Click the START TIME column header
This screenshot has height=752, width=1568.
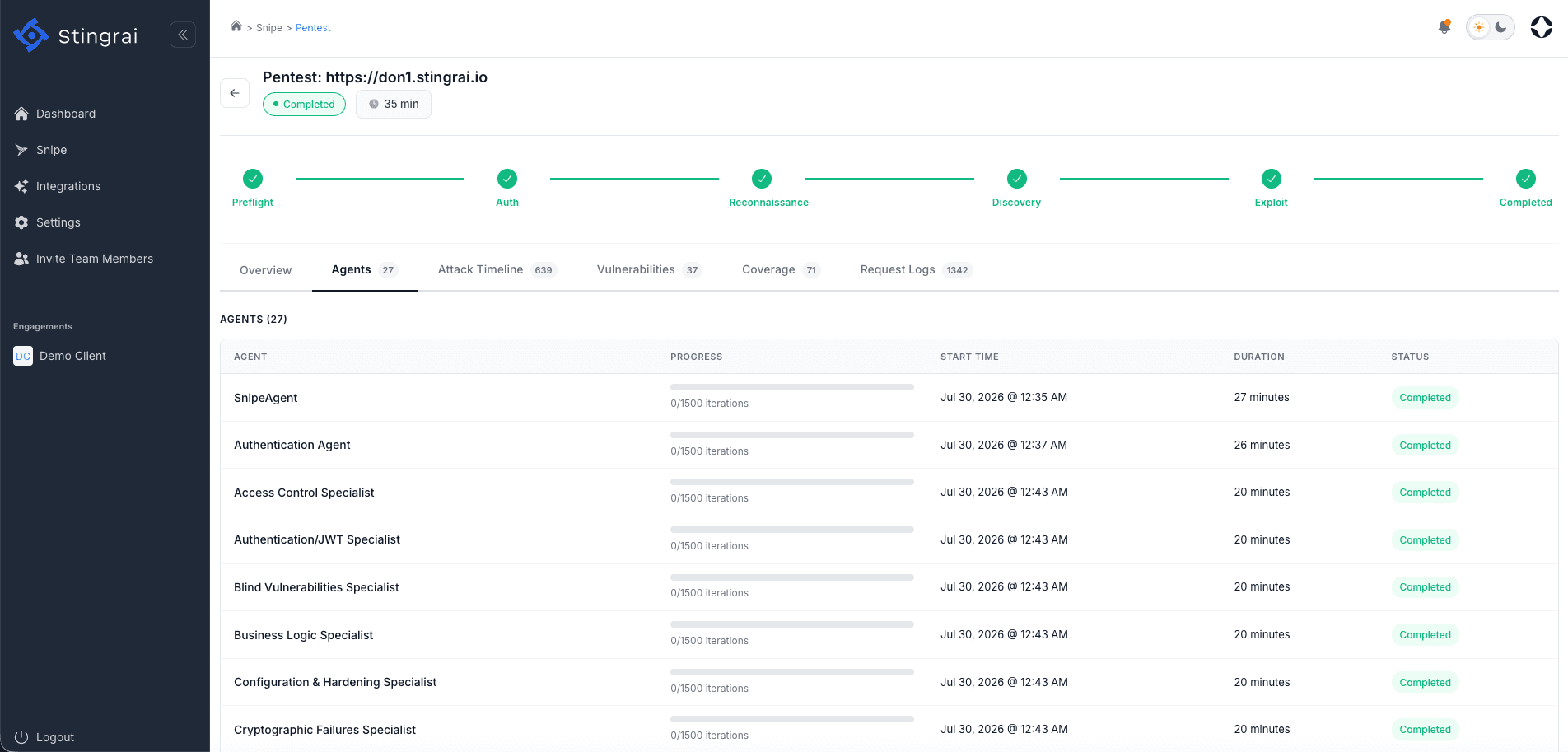point(969,357)
